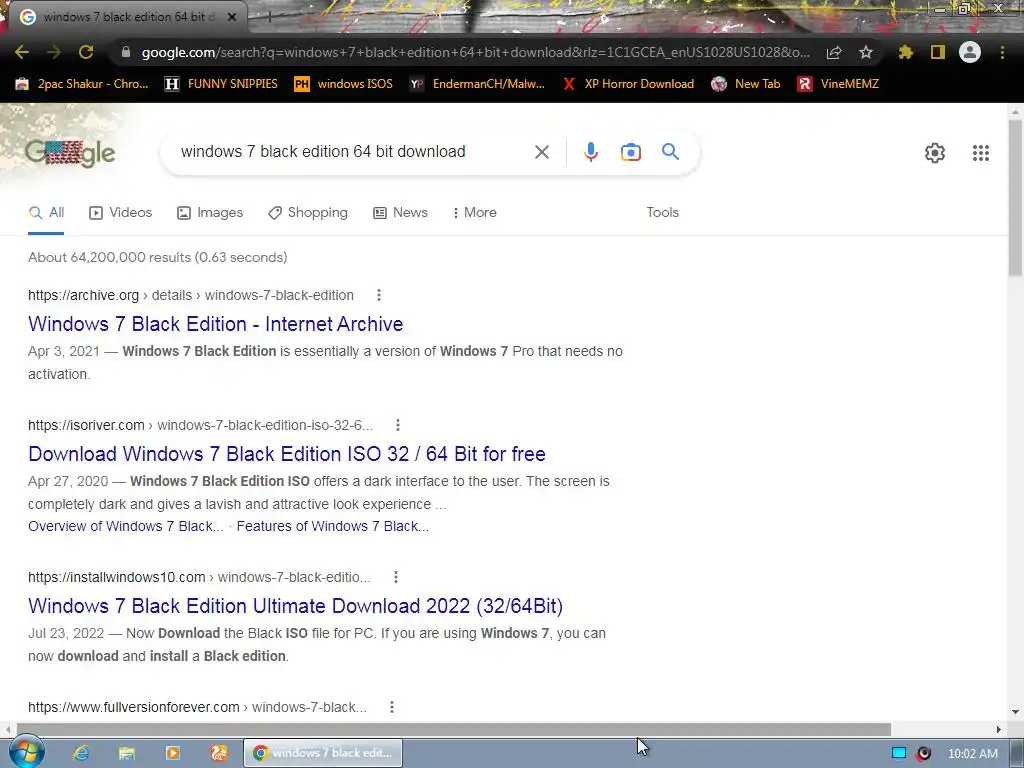Image resolution: width=1024 pixels, height=768 pixels.
Task: Click into the Google search field
Action: pos(353,152)
